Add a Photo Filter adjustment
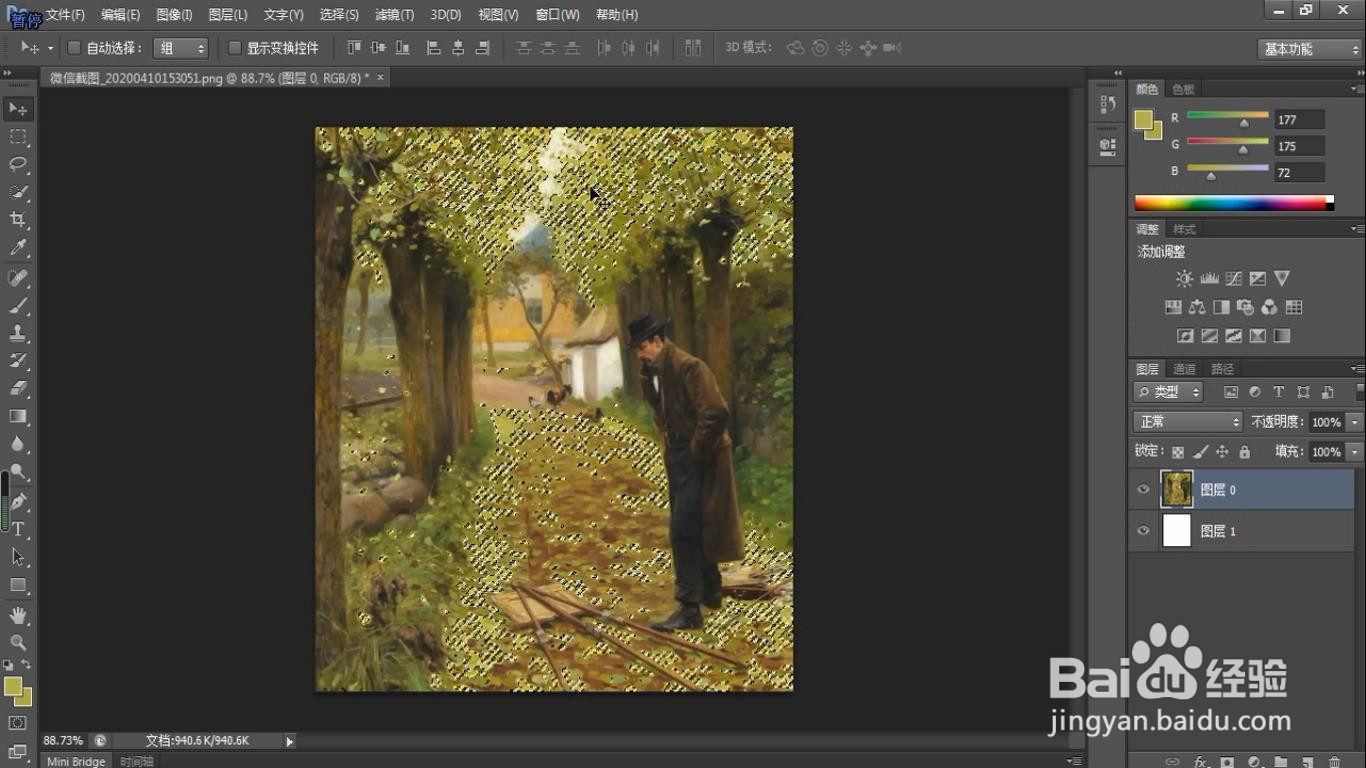 point(1245,307)
